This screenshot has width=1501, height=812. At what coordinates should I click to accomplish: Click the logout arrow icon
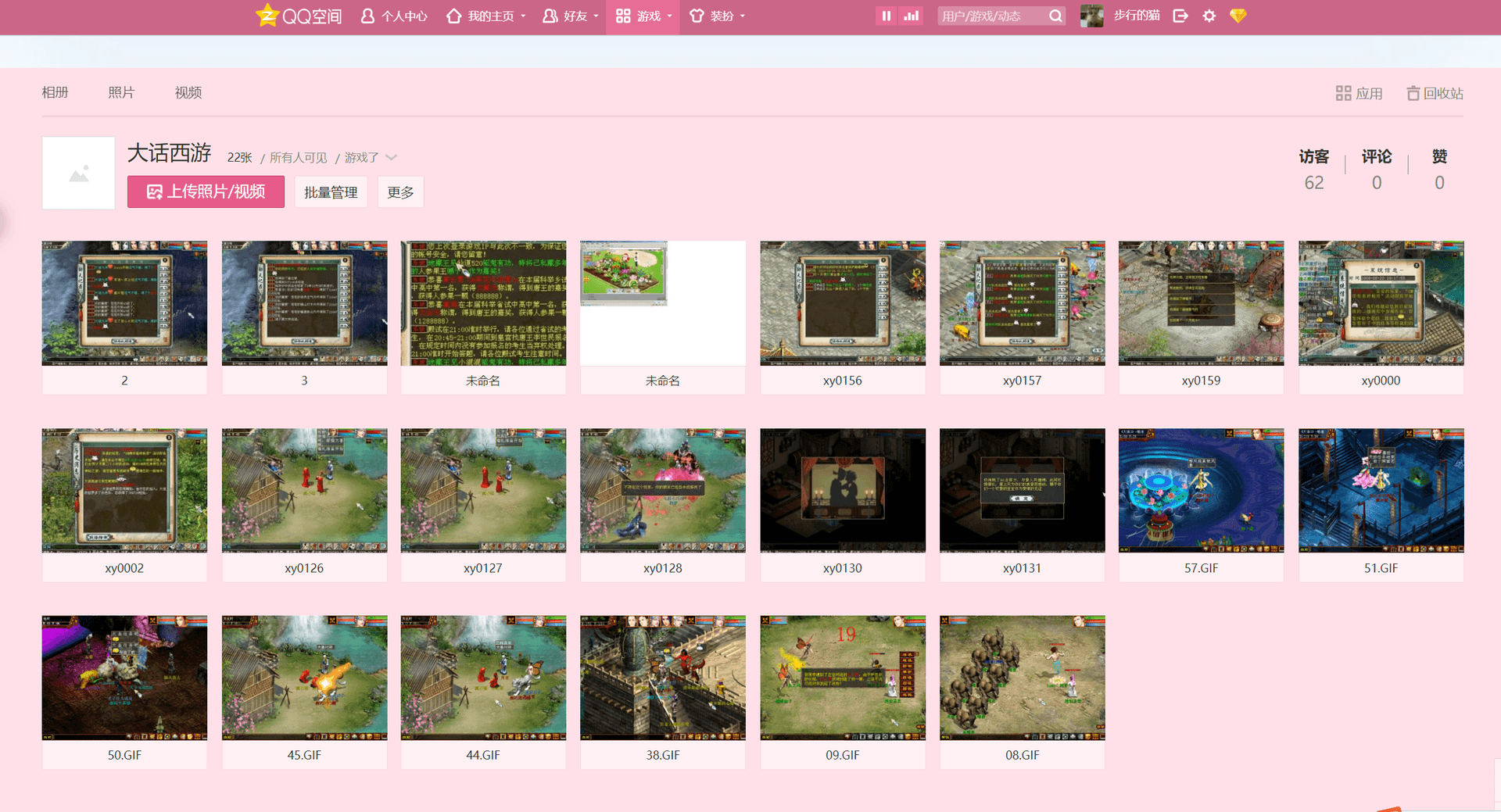(1180, 16)
